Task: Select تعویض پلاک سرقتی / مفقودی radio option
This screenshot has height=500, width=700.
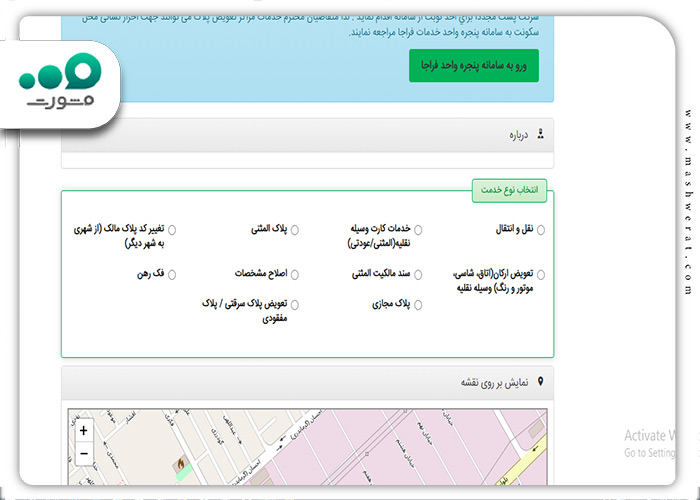Action: pyautogui.click(x=295, y=305)
